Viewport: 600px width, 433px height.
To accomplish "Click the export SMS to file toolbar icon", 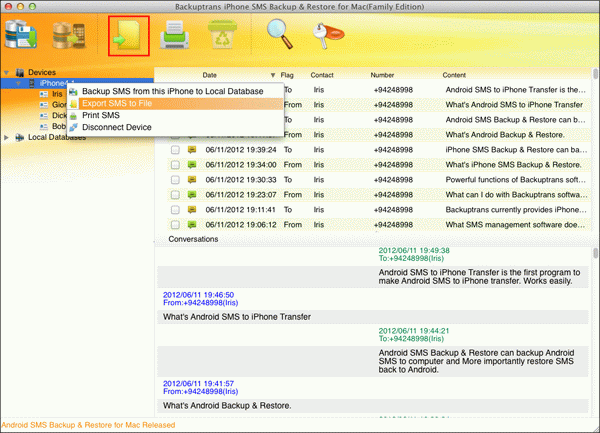I will coord(129,36).
